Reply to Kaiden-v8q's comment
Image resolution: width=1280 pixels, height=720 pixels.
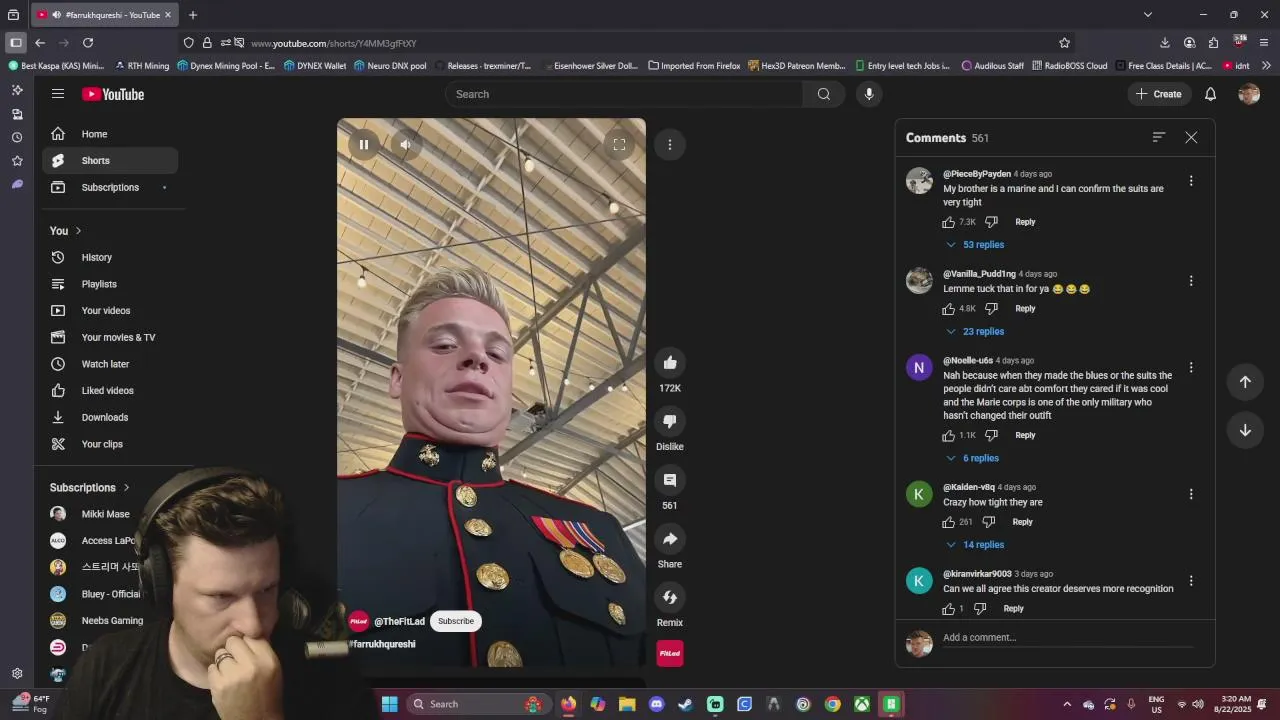1022,522
